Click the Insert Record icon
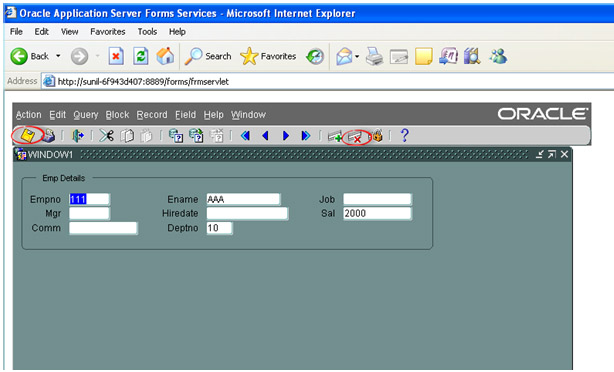 click(x=335, y=137)
